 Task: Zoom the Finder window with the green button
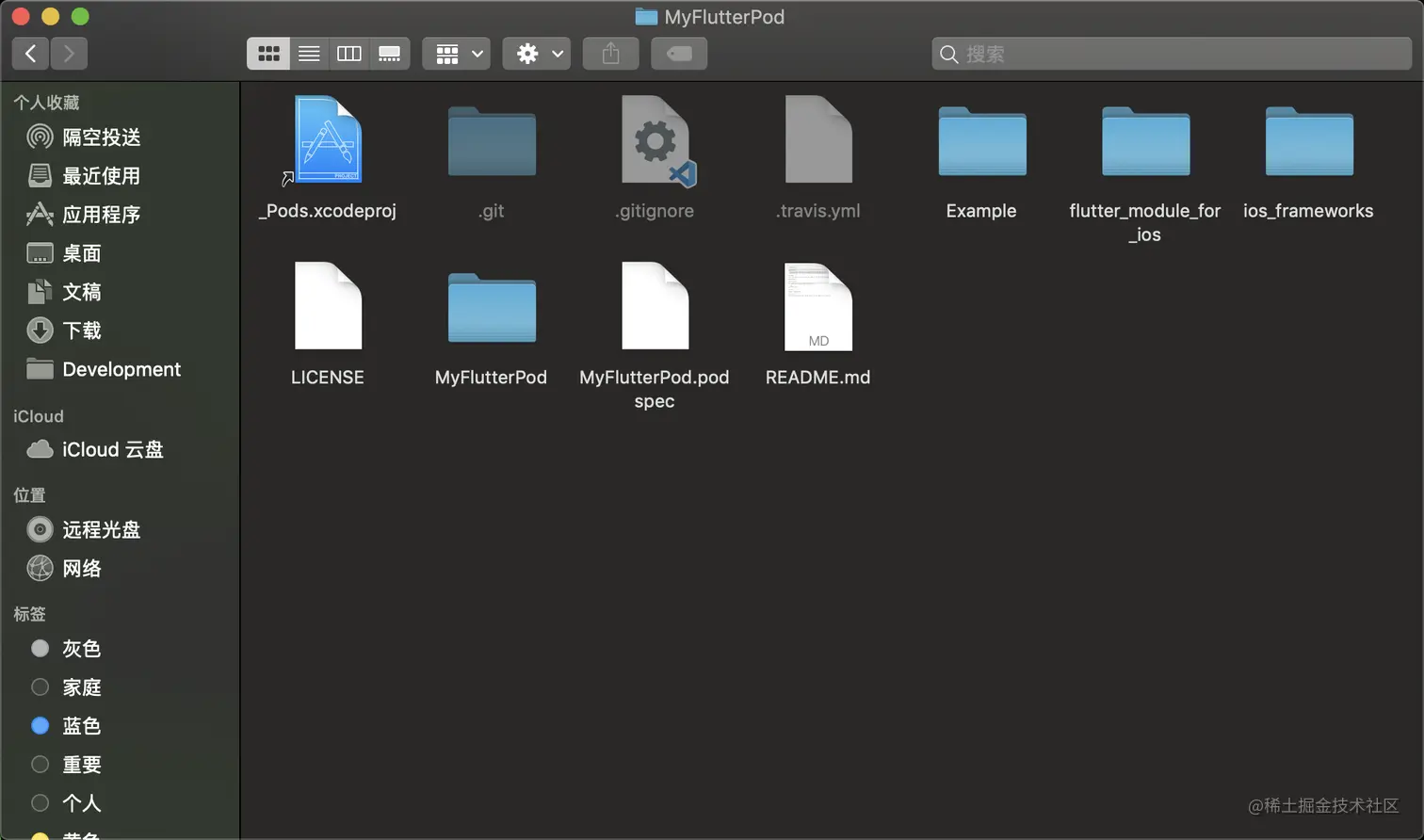[80, 16]
